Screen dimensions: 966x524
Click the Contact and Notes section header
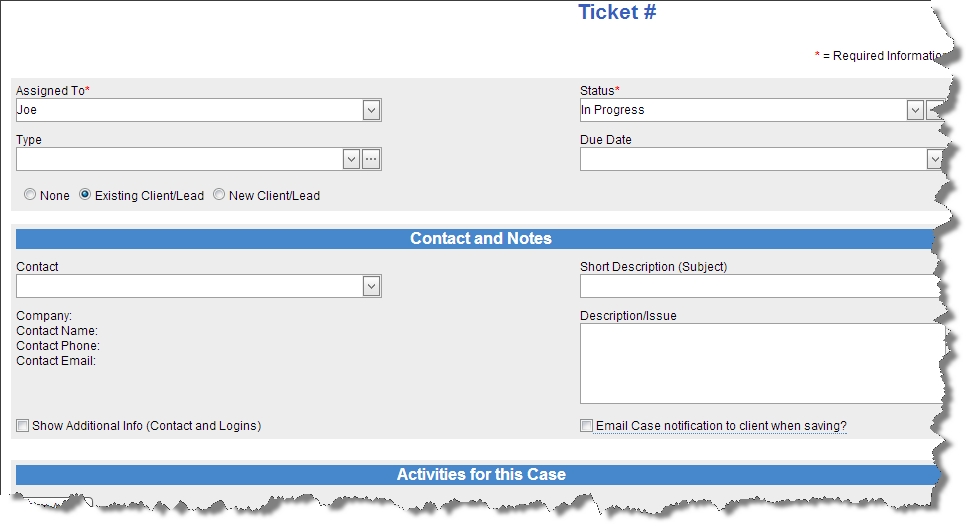(x=480, y=239)
